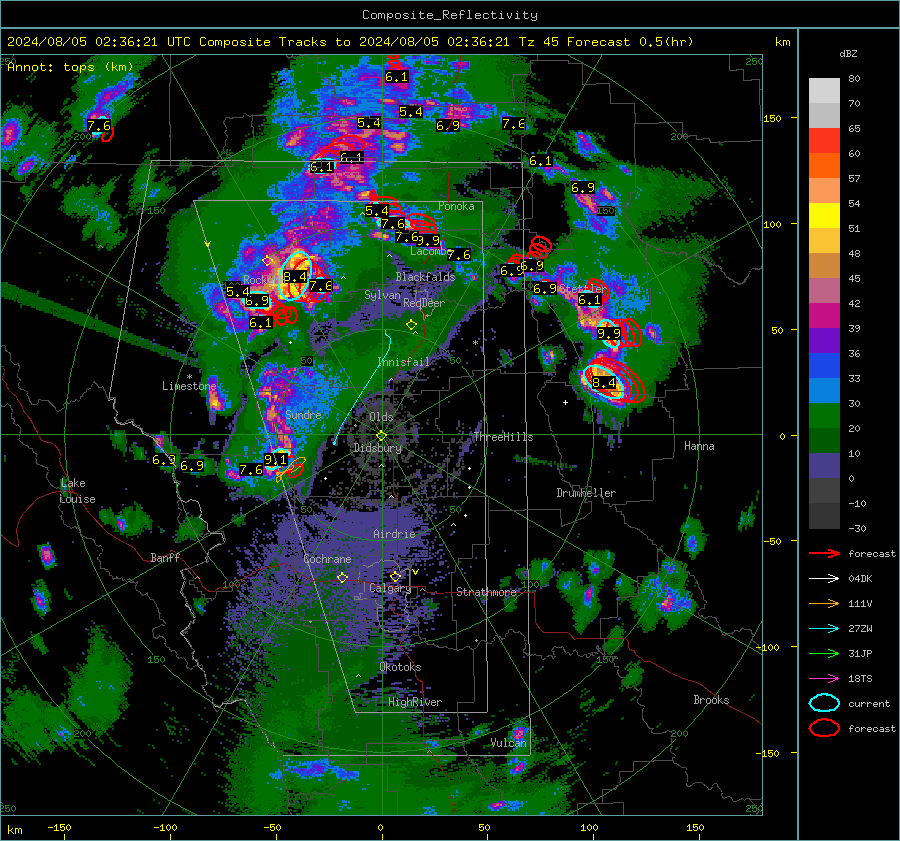Click the Didsbury city label
Screen dimensions: 900x841
(x=378, y=448)
